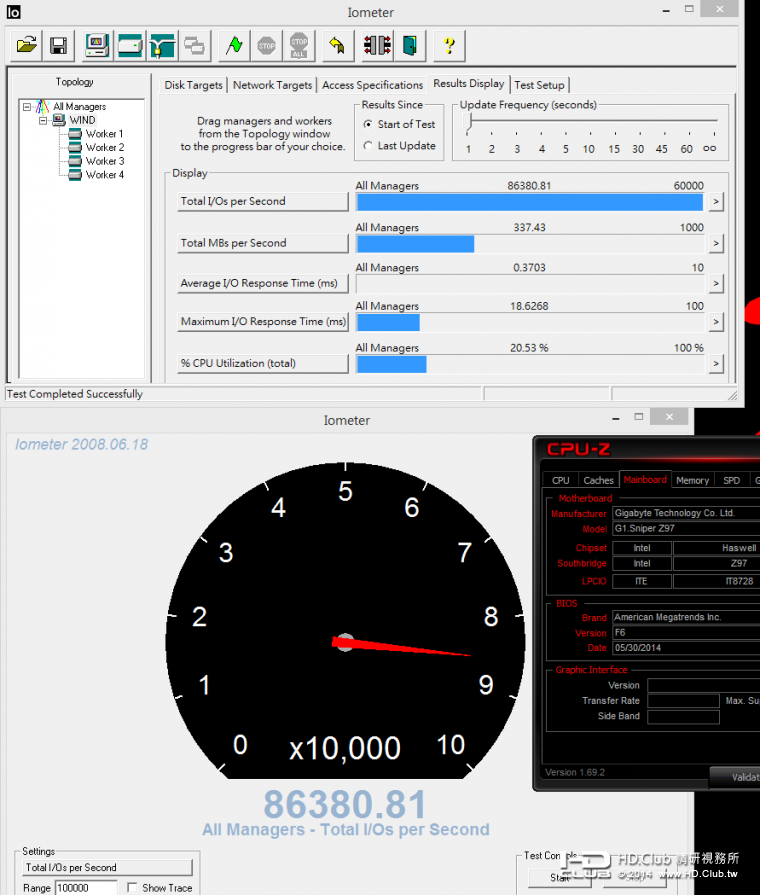Enable the Show Trace checkbox
760x895 pixels.
pos(133,888)
